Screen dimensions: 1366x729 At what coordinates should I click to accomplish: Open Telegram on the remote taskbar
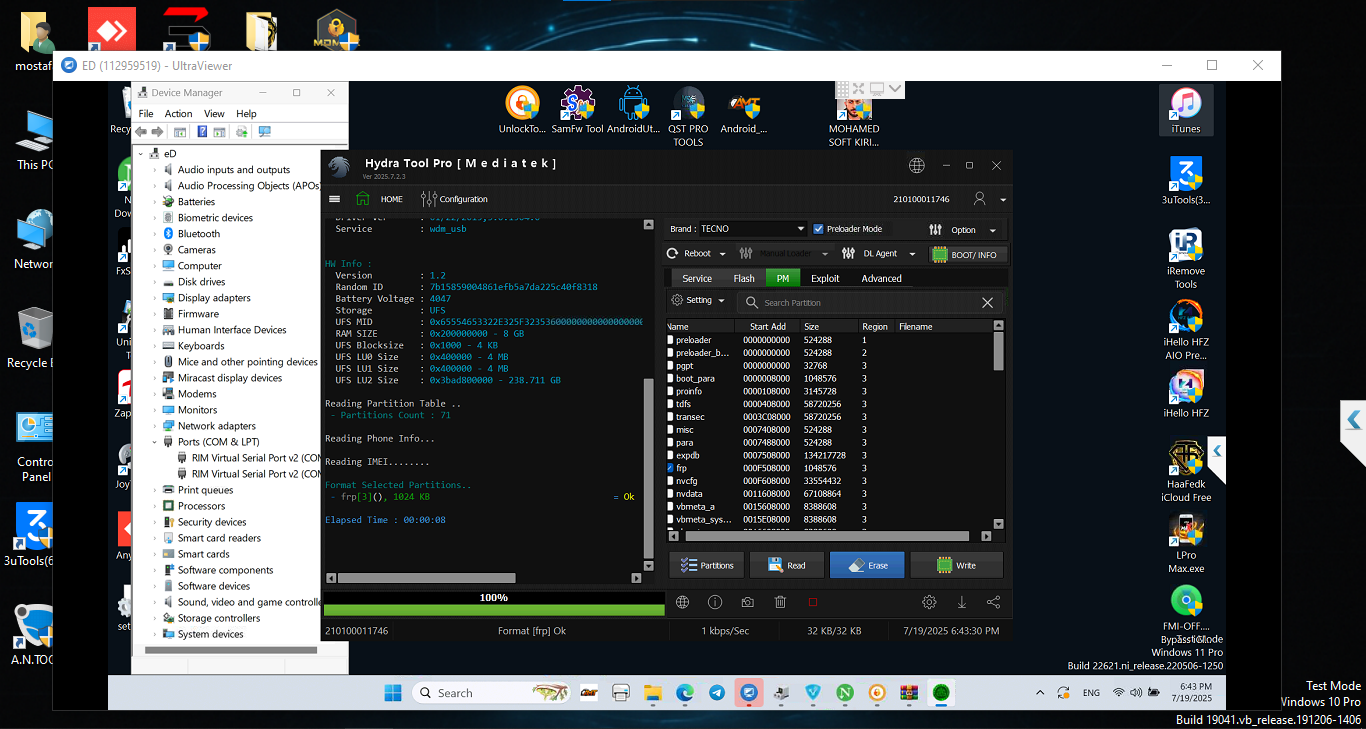click(717, 693)
